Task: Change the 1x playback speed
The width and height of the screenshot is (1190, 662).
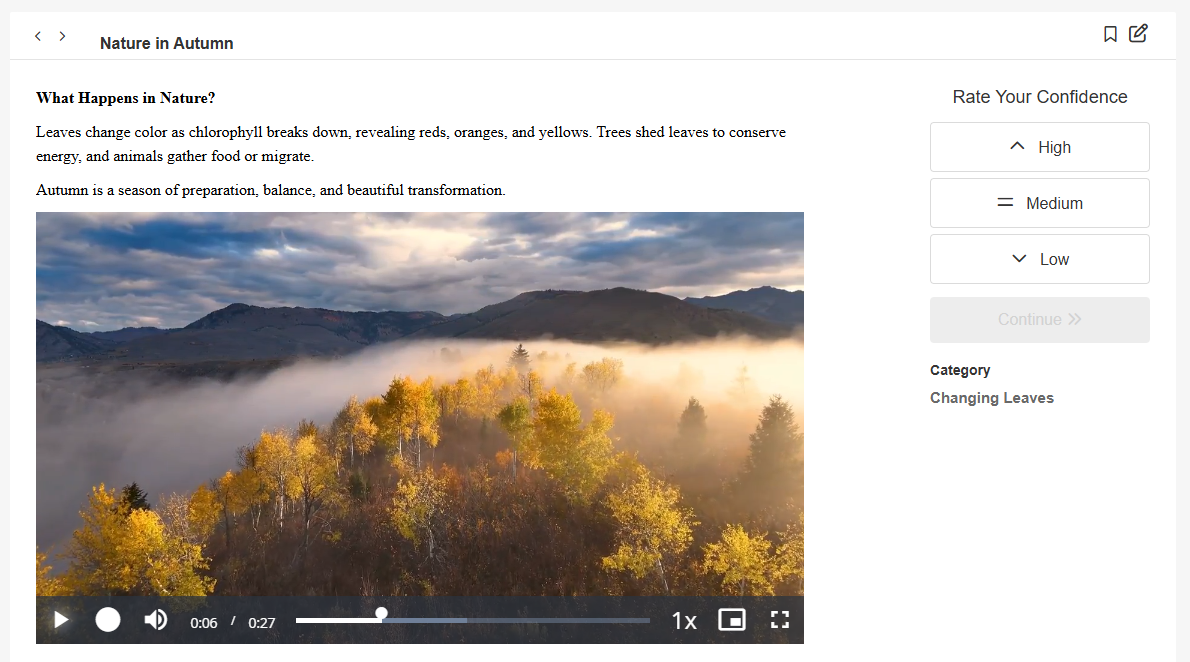Action: [x=684, y=622]
